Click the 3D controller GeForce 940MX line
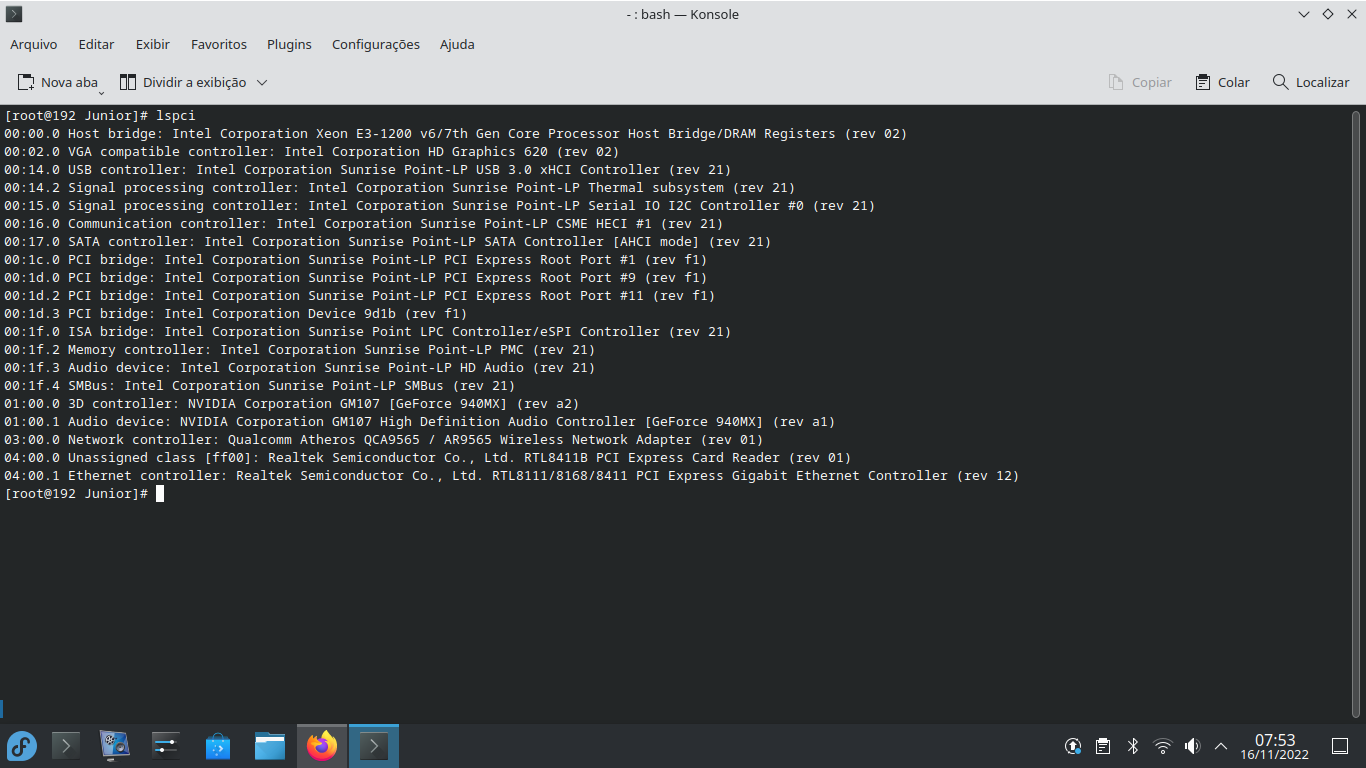Viewport: 1366px width, 768px height. click(292, 404)
